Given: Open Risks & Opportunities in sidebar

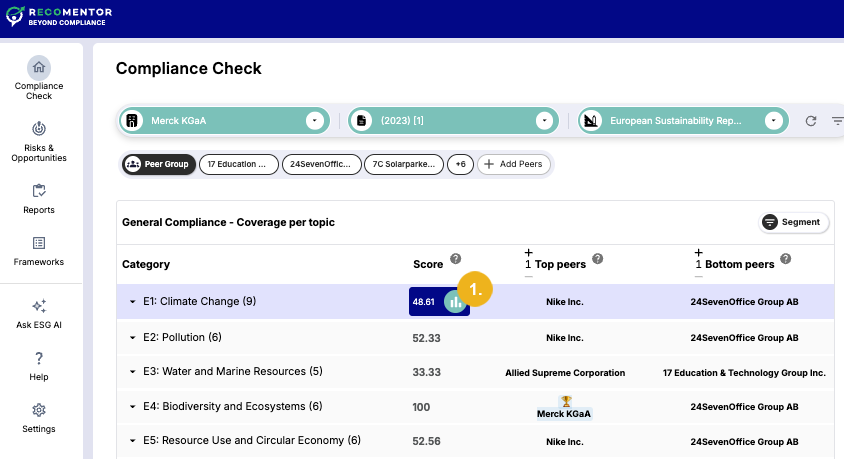Looking at the screenshot, I should pos(39,141).
